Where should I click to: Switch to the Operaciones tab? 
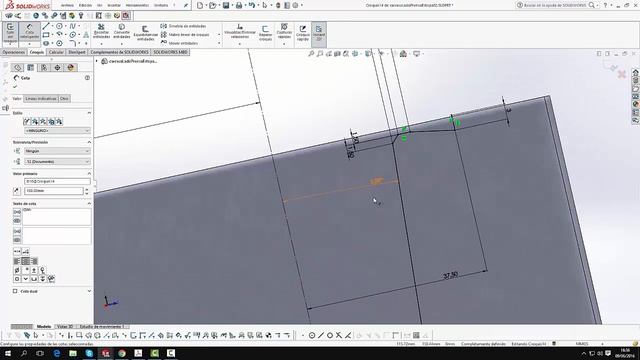(x=13, y=52)
